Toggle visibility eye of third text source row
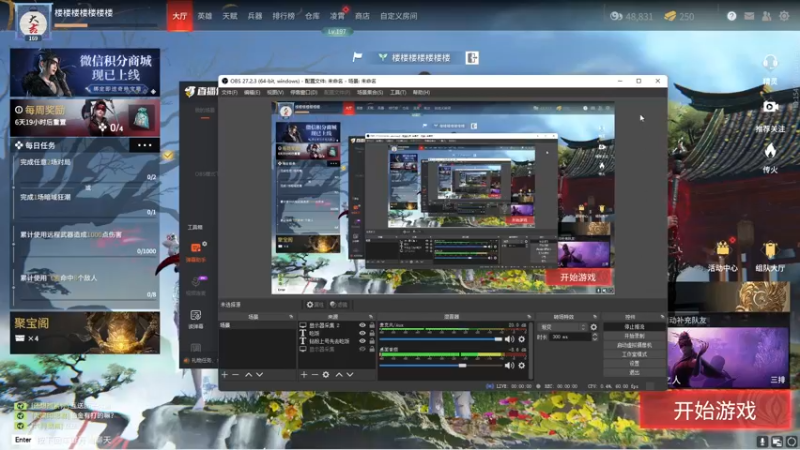 coord(362,341)
